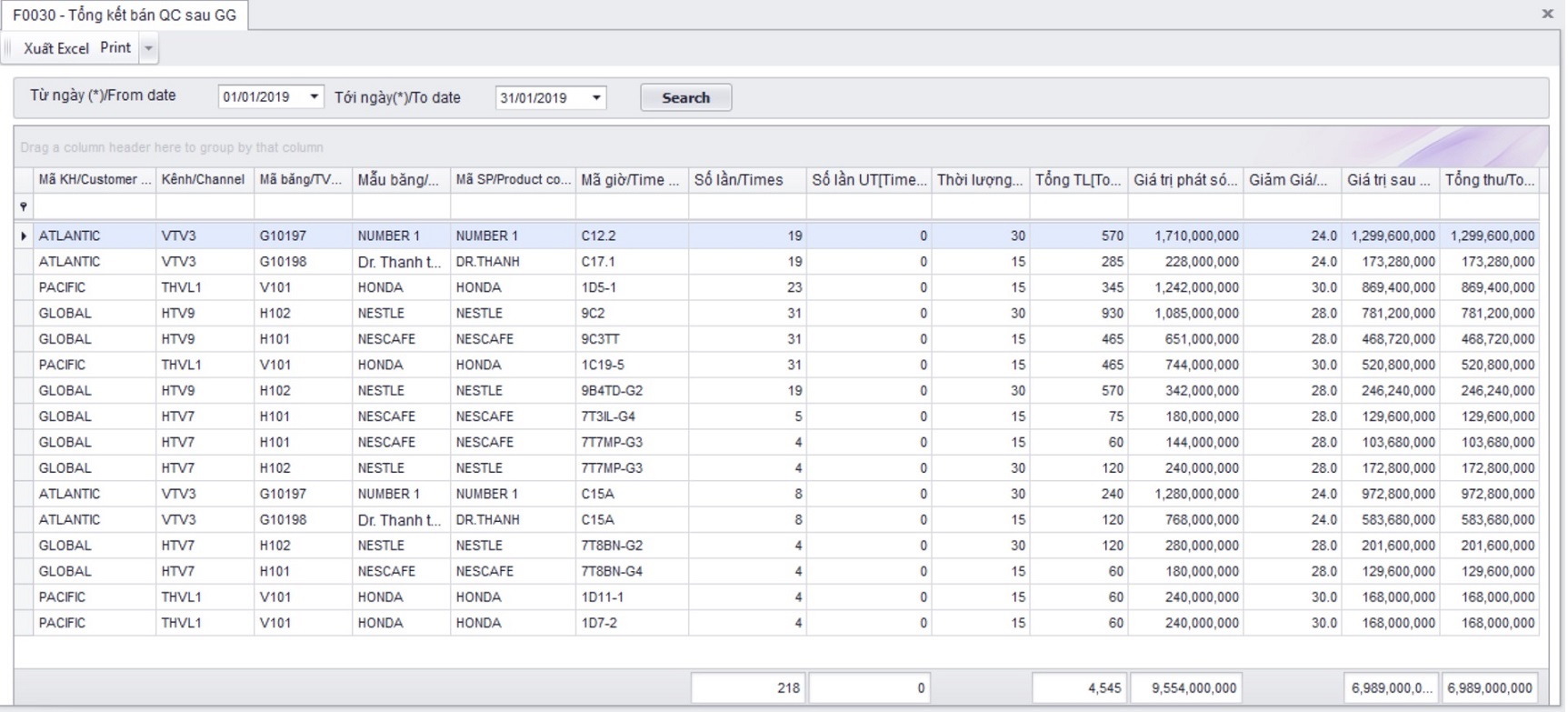This screenshot has height=712, width=1568.
Task: Click the 9C3TT time code cell
Action: [632, 339]
